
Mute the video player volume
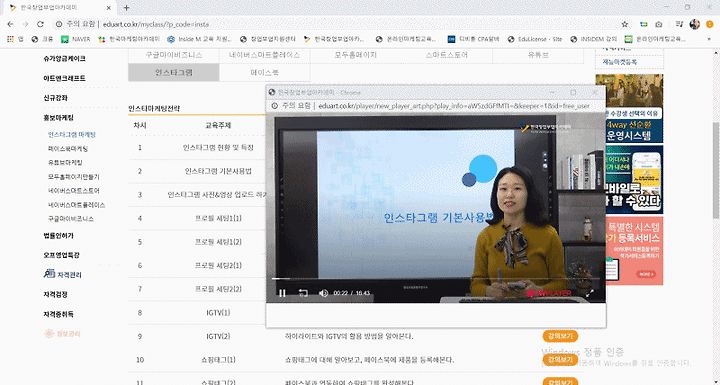[323, 293]
